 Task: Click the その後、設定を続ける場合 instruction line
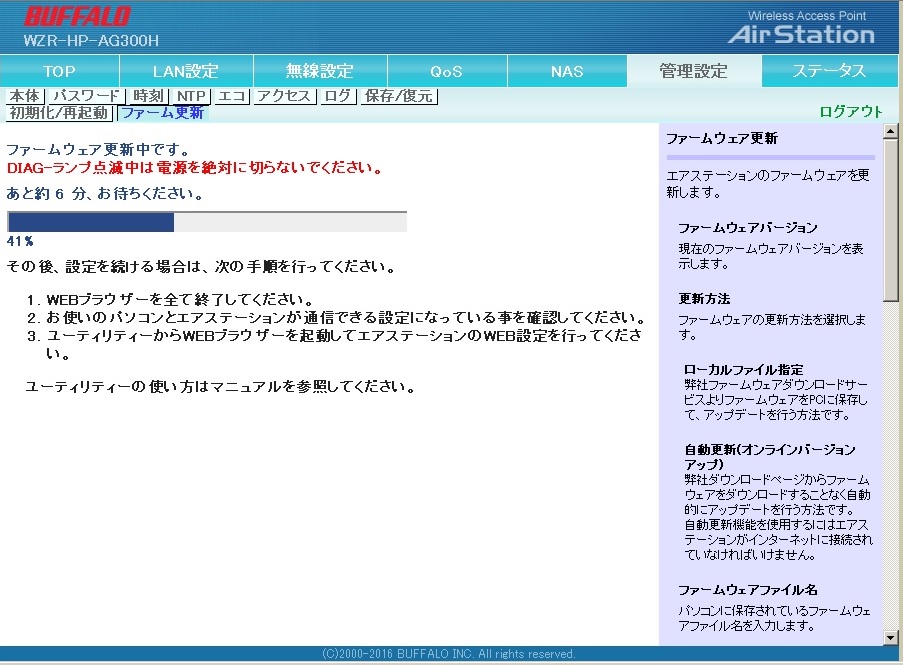202,267
